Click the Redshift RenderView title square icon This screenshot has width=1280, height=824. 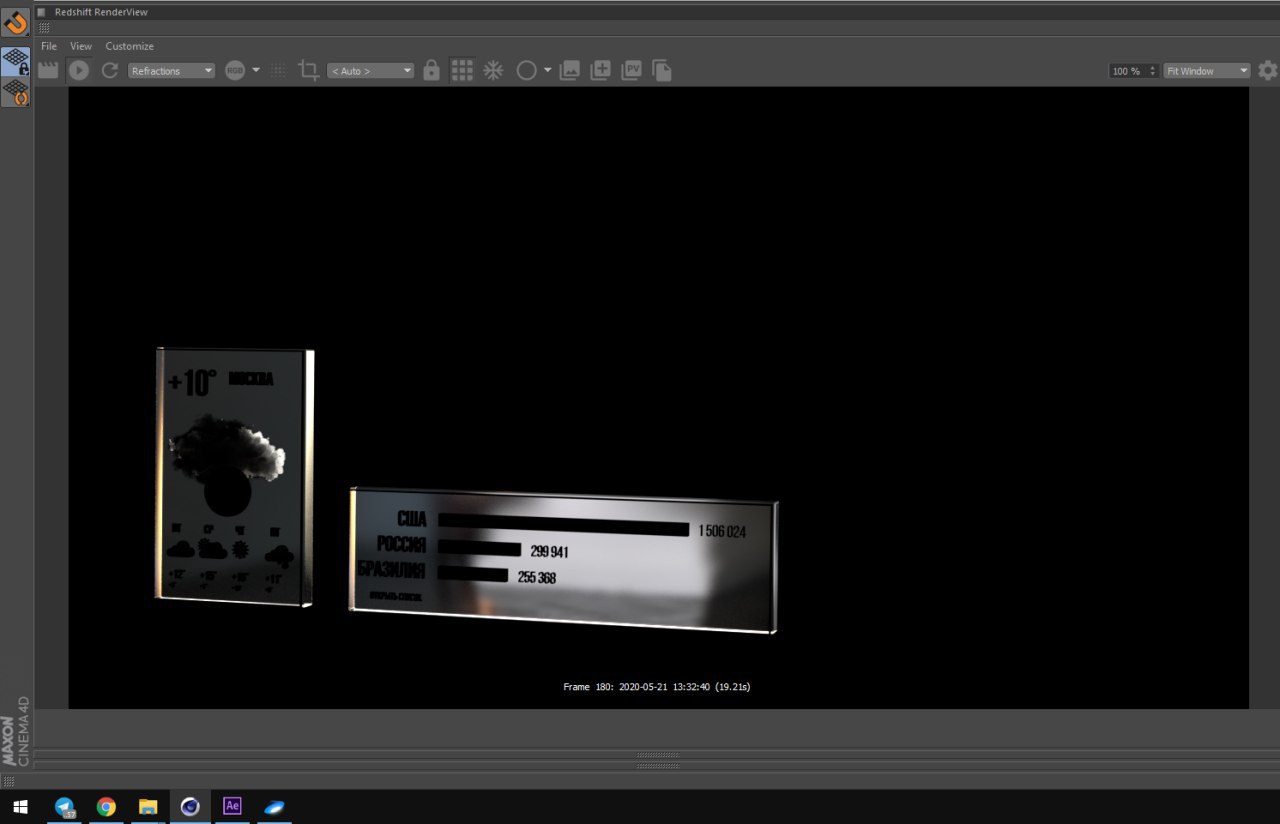pyautogui.click(x=42, y=12)
